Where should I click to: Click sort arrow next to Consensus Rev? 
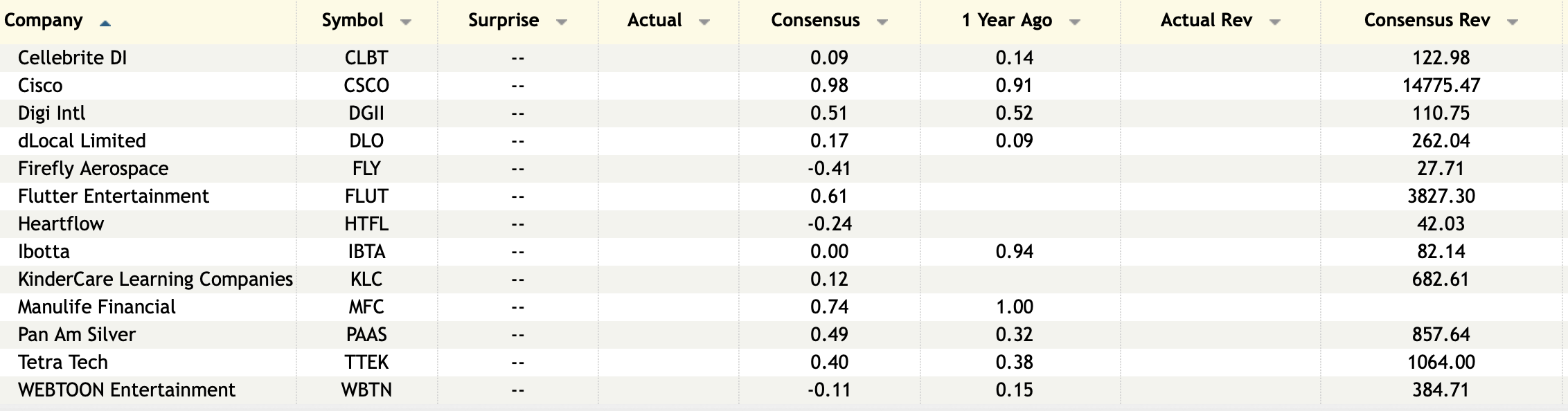pos(1513,22)
